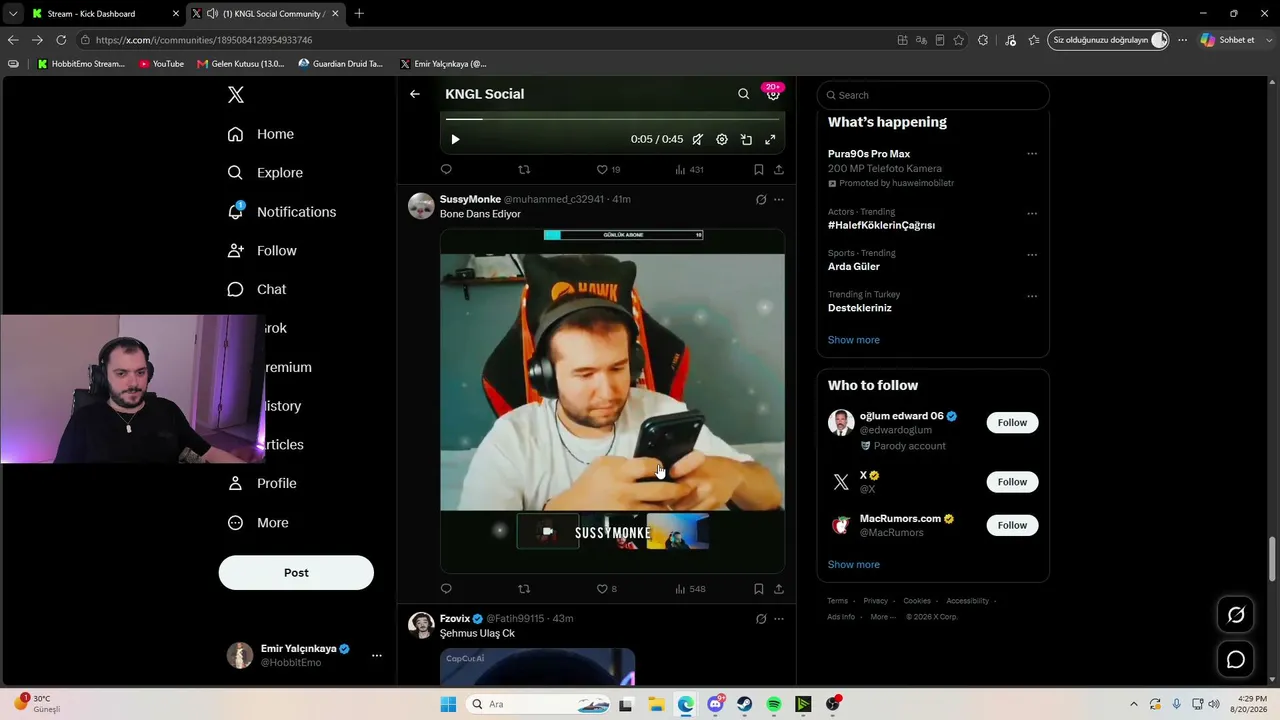
Task: Show more under What's happening
Action: click(854, 340)
